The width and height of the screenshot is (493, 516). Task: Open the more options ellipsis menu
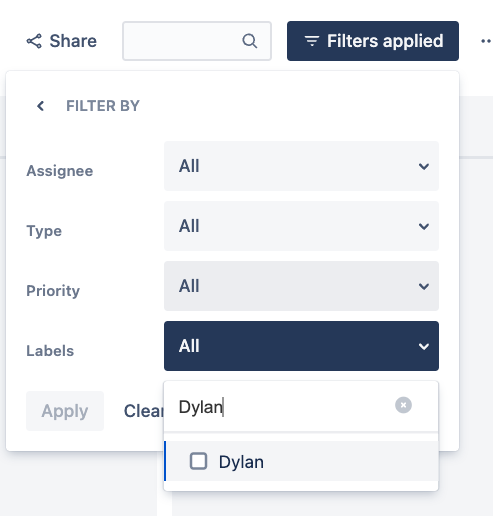pos(486,41)
